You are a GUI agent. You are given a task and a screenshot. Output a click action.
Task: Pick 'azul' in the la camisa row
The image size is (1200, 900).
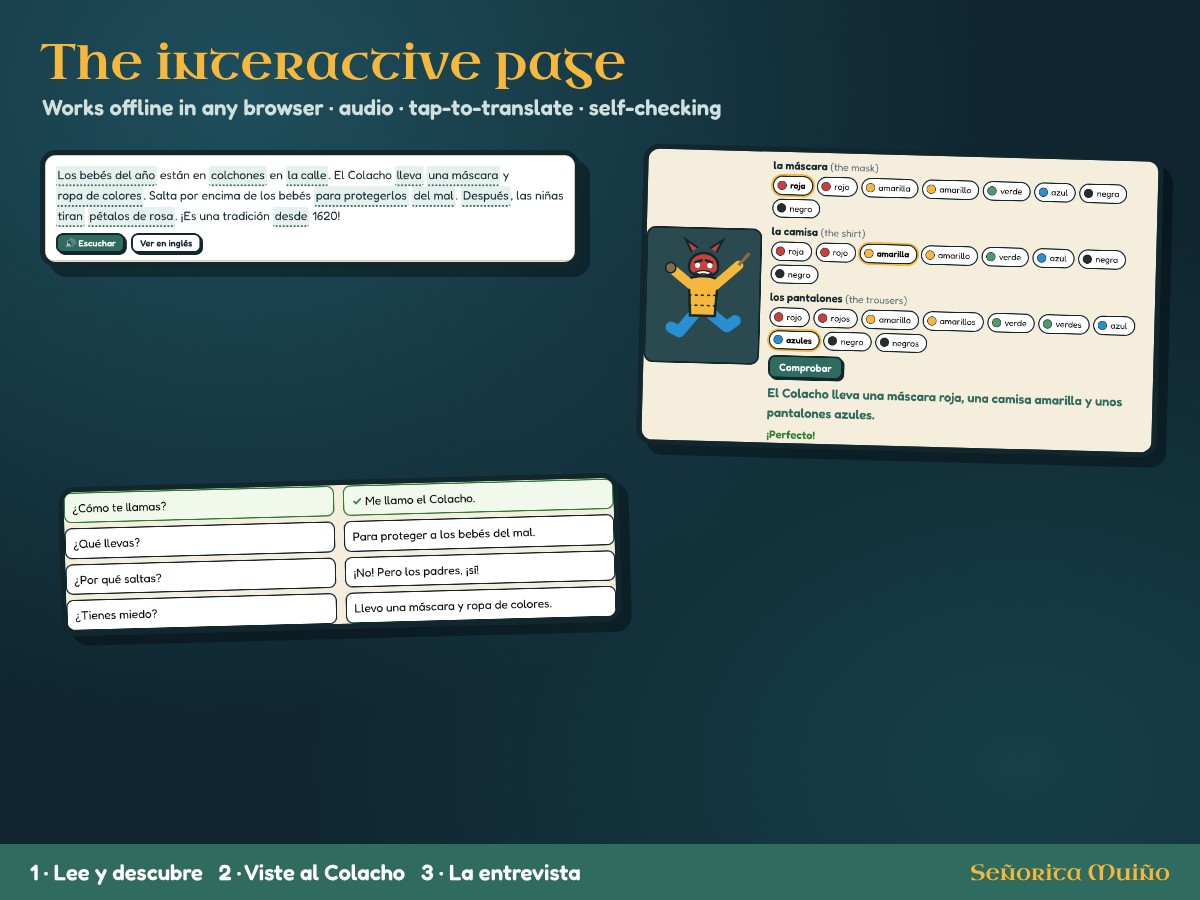(1053, 258)
